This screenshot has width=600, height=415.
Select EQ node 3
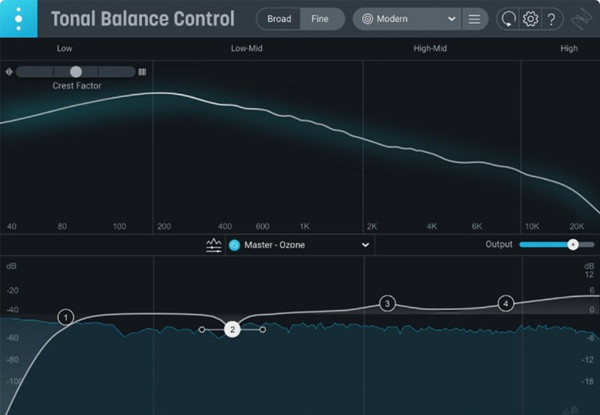(x=387, y=303)
